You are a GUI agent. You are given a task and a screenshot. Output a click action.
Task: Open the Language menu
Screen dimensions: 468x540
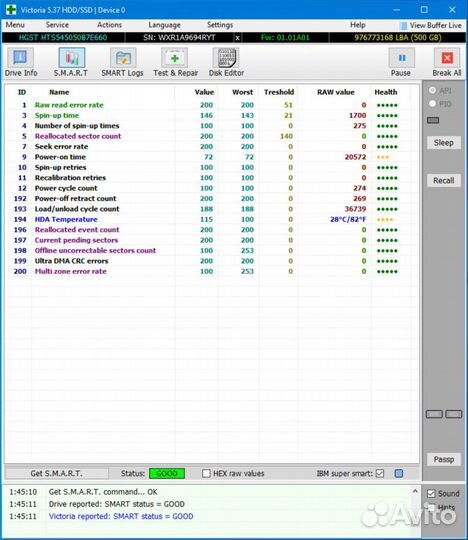tap(165, 25)
